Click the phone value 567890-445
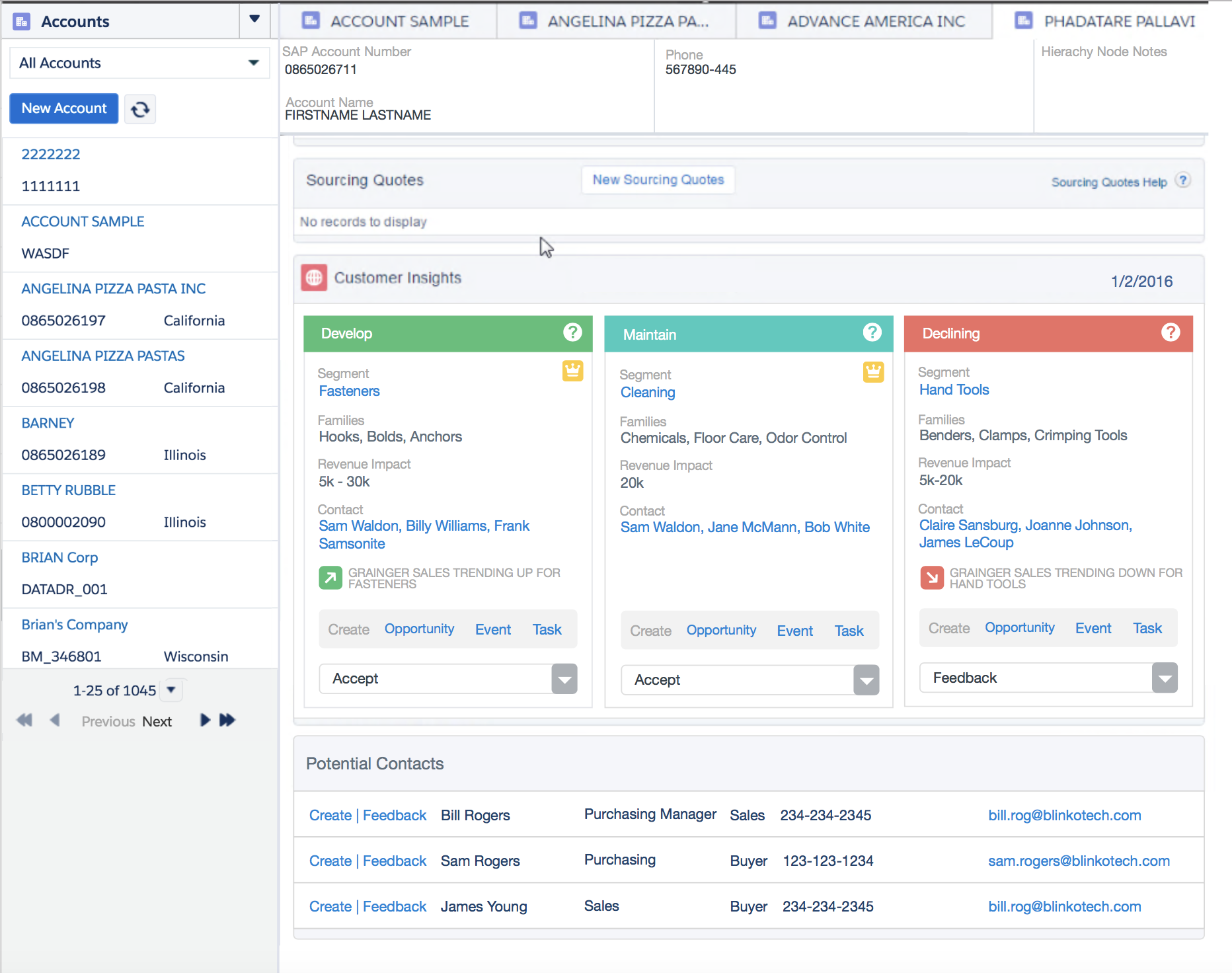Image resolution: width=1232 pixels, height=973 pixels. click(701, 69)
